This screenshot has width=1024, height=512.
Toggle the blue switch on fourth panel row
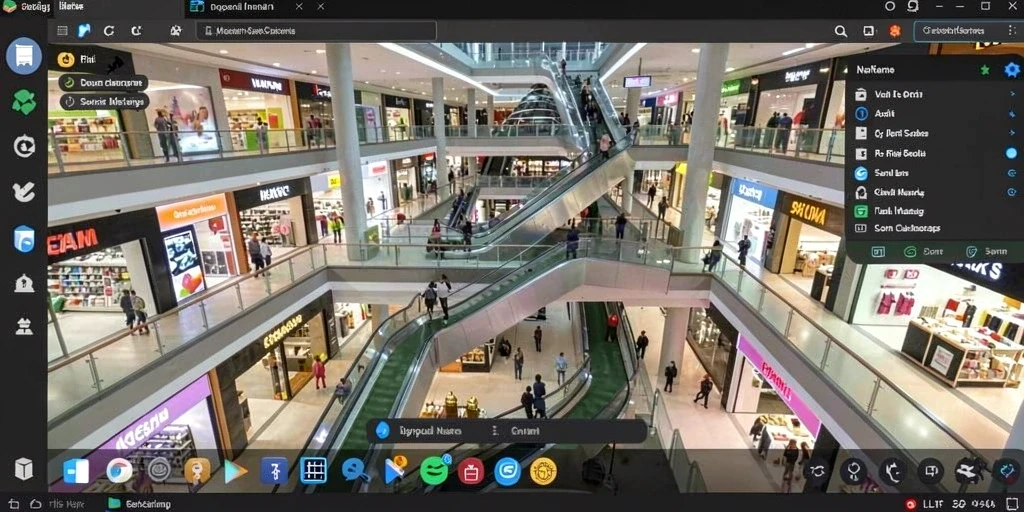click(1012, 153)
